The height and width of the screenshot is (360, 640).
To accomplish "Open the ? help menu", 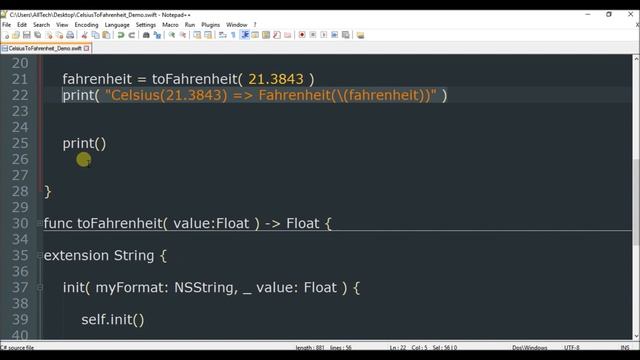I will pyautogui.click(x=255, y=25).
